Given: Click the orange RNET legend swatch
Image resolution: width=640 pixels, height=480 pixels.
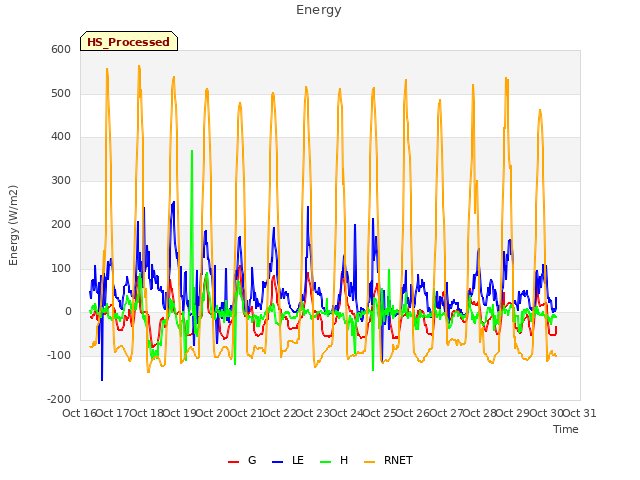Looking at the screenshot, I should [369, 462].
